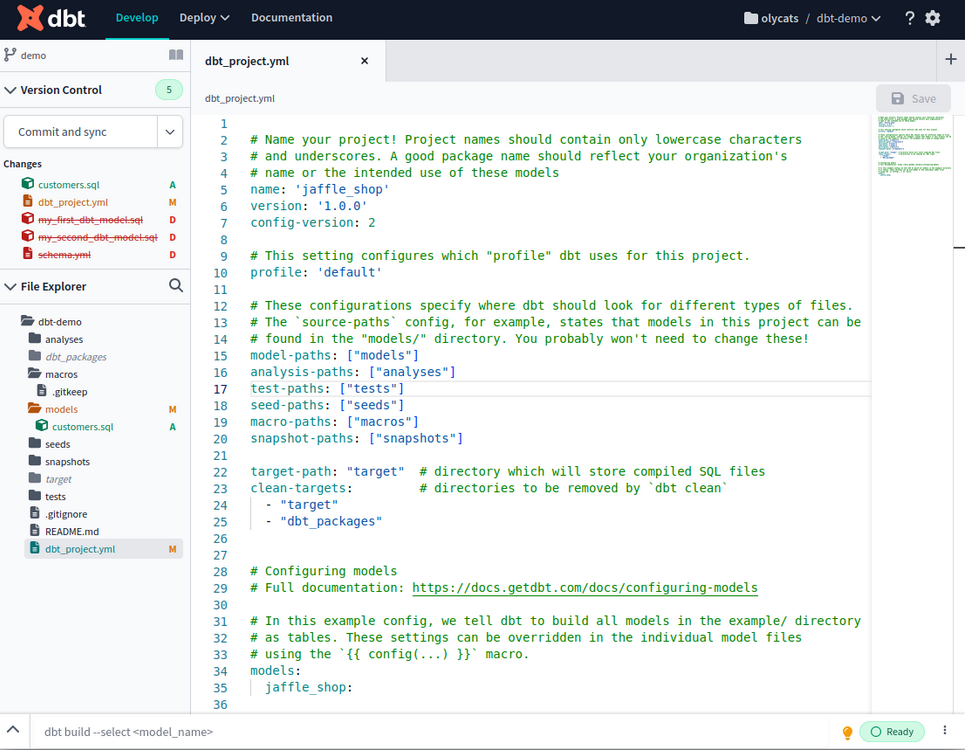Click the my_first_dbt_model.sql deleted file icon
The height and width of the screenshot is (752, 966).
coord(28,219)
